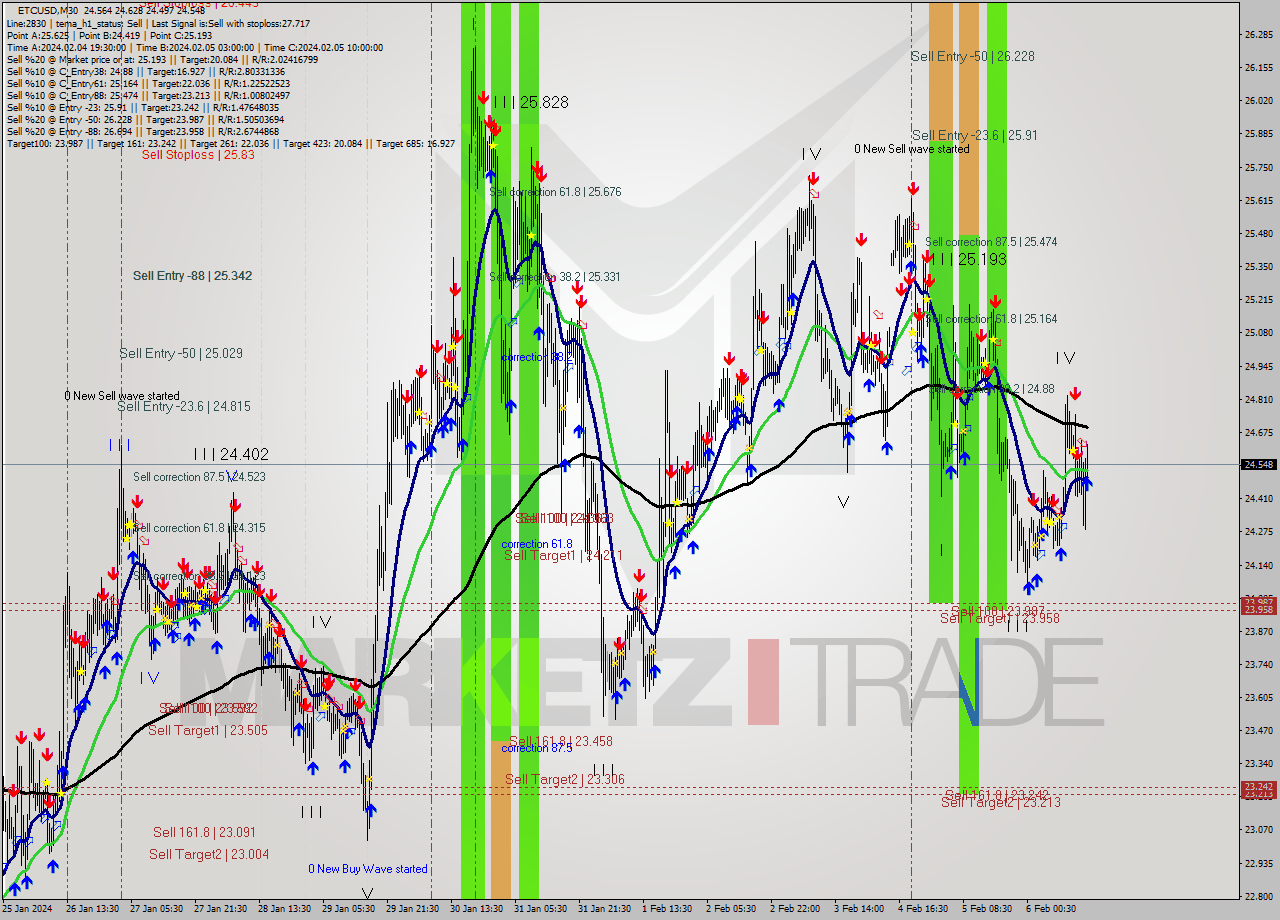1280x920 pixels.
Task: Select the 'Sell Entry -50 | 25.029' label
Action: click(181, 353)
